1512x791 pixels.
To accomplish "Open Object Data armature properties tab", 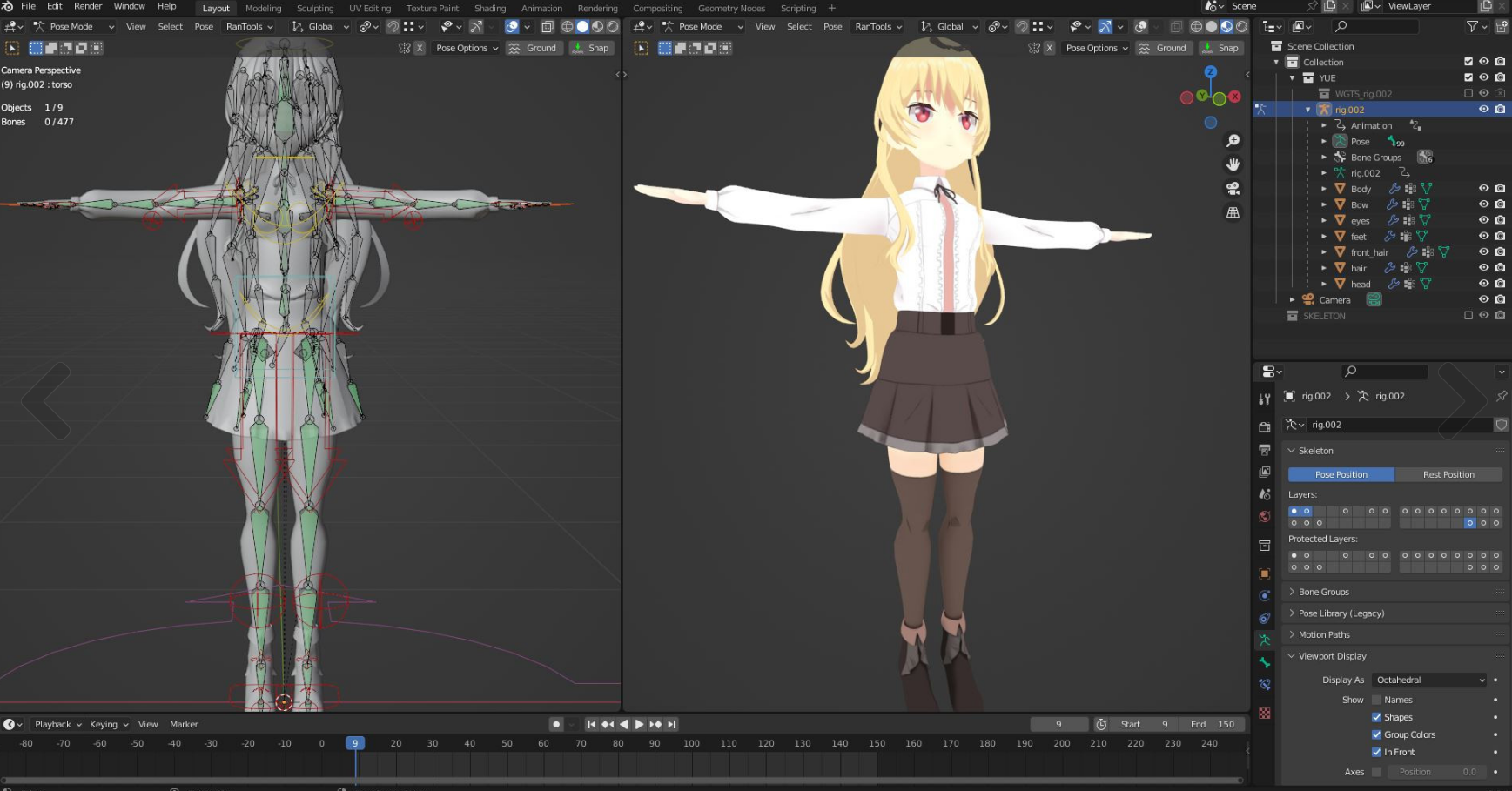I will tap(1265, 640).
